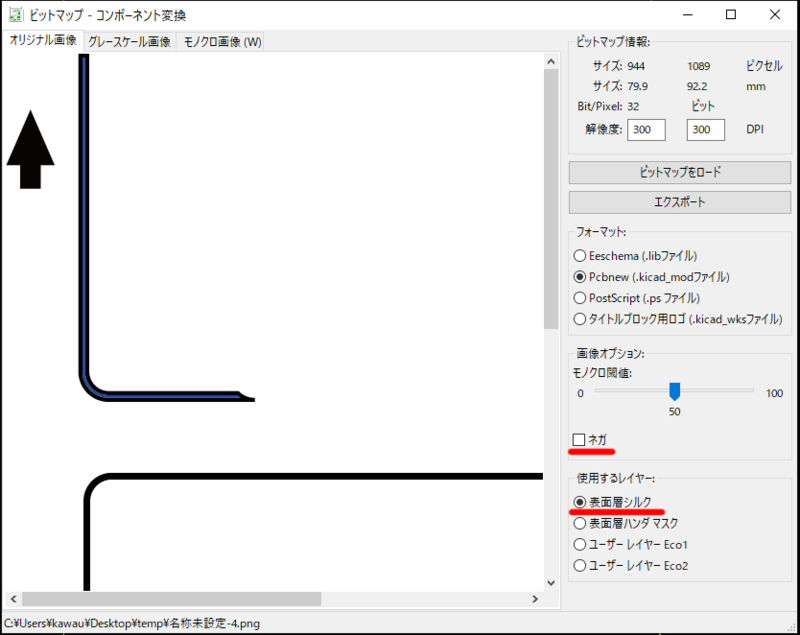Viewport: 800px width, 635px height.
Task: Click the down arrow on the vertical scrollbar
Action: [x=551, y=581]
